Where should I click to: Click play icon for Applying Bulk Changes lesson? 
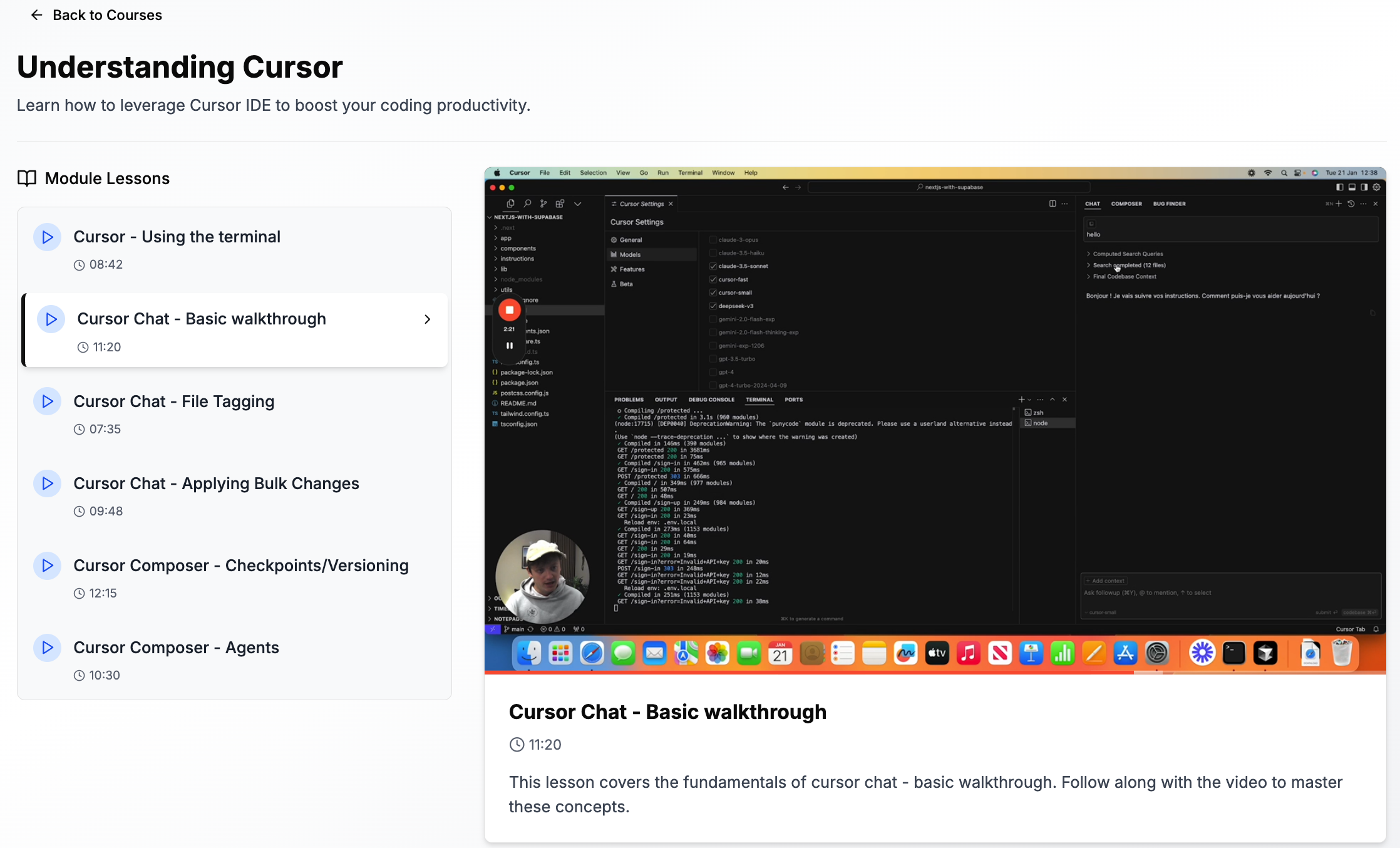pyautogui.click(x=48, y=483)
